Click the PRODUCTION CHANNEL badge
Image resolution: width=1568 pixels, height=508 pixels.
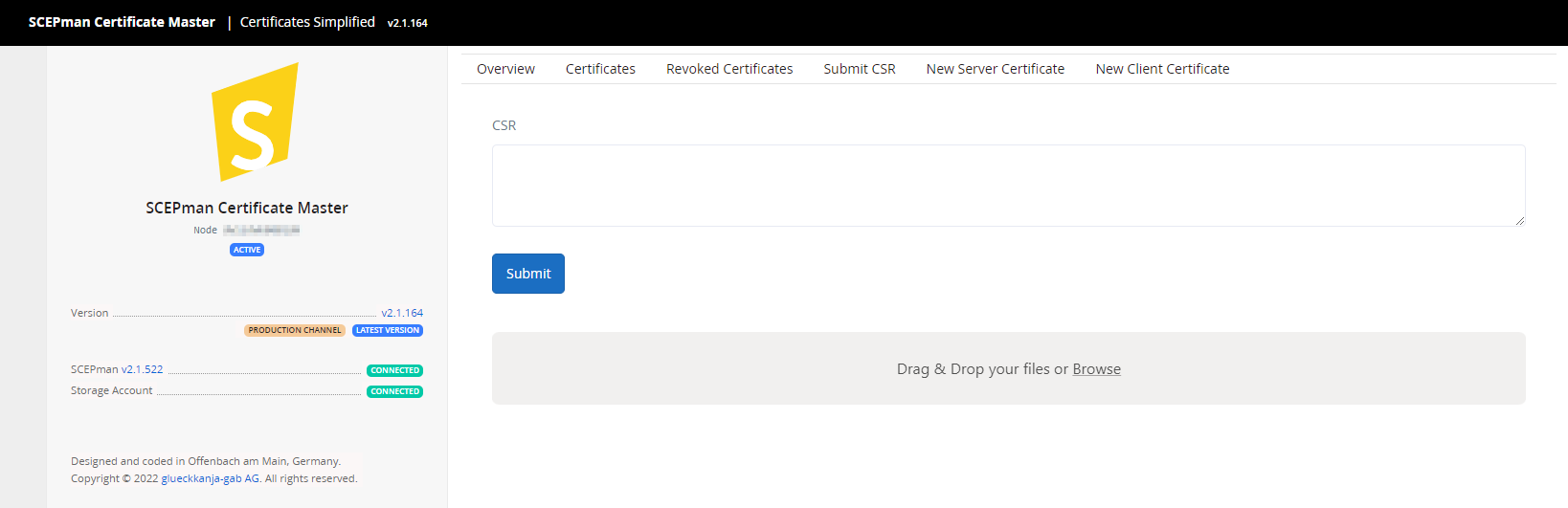[x=295, y=330]
